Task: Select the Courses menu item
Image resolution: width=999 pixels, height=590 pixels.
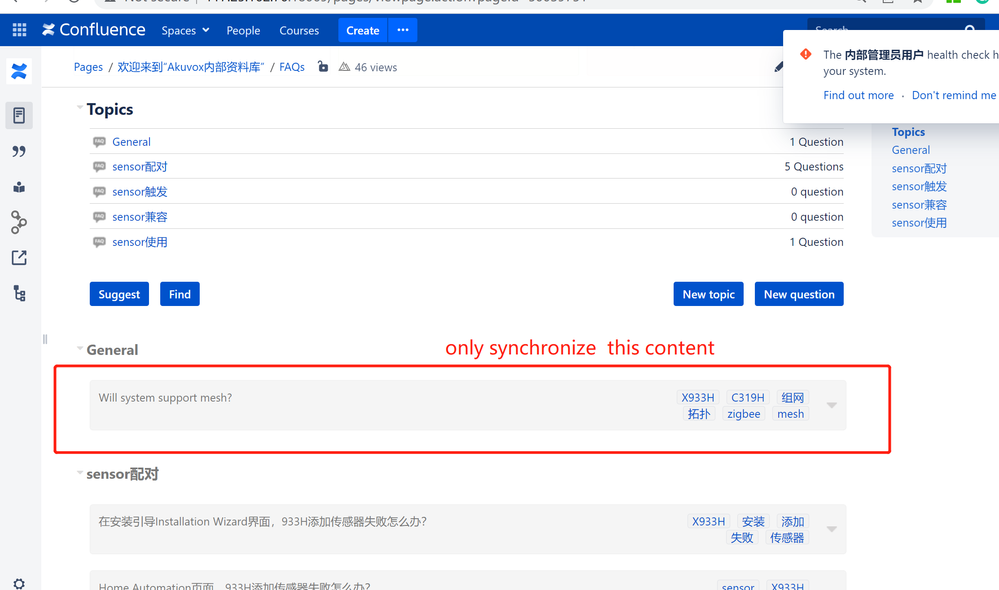Action: tap(298, 30)
